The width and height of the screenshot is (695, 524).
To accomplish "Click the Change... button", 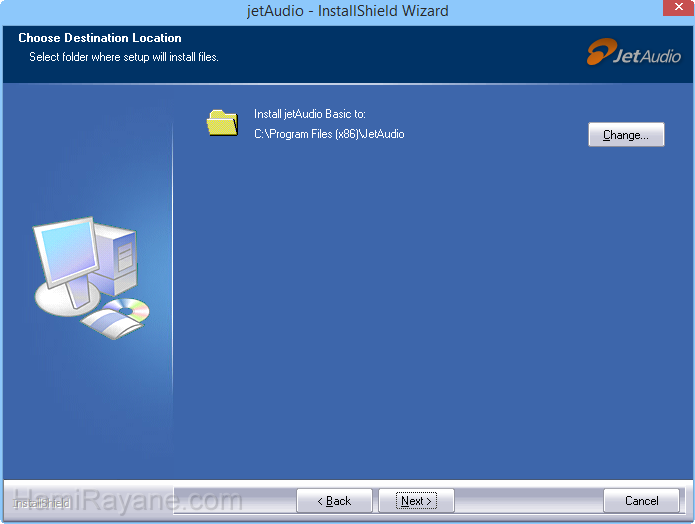I will 626,134.
